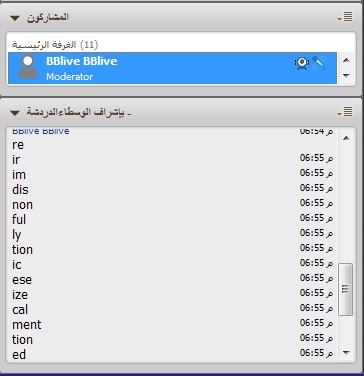The image size is (364, 376).
Task: Click the chat scroll down arrow
Action: [346, 352]
